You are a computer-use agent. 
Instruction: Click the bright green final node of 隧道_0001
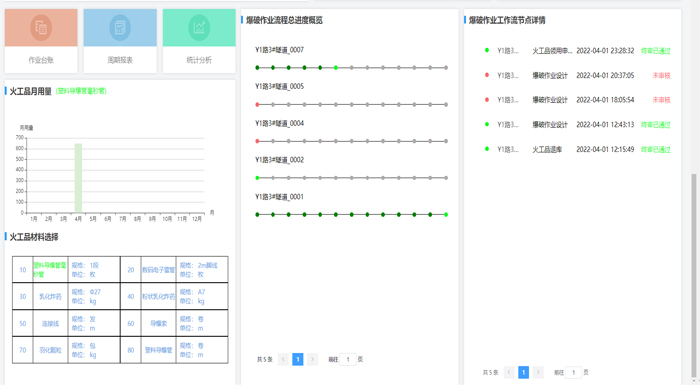(x=446, y=215)
